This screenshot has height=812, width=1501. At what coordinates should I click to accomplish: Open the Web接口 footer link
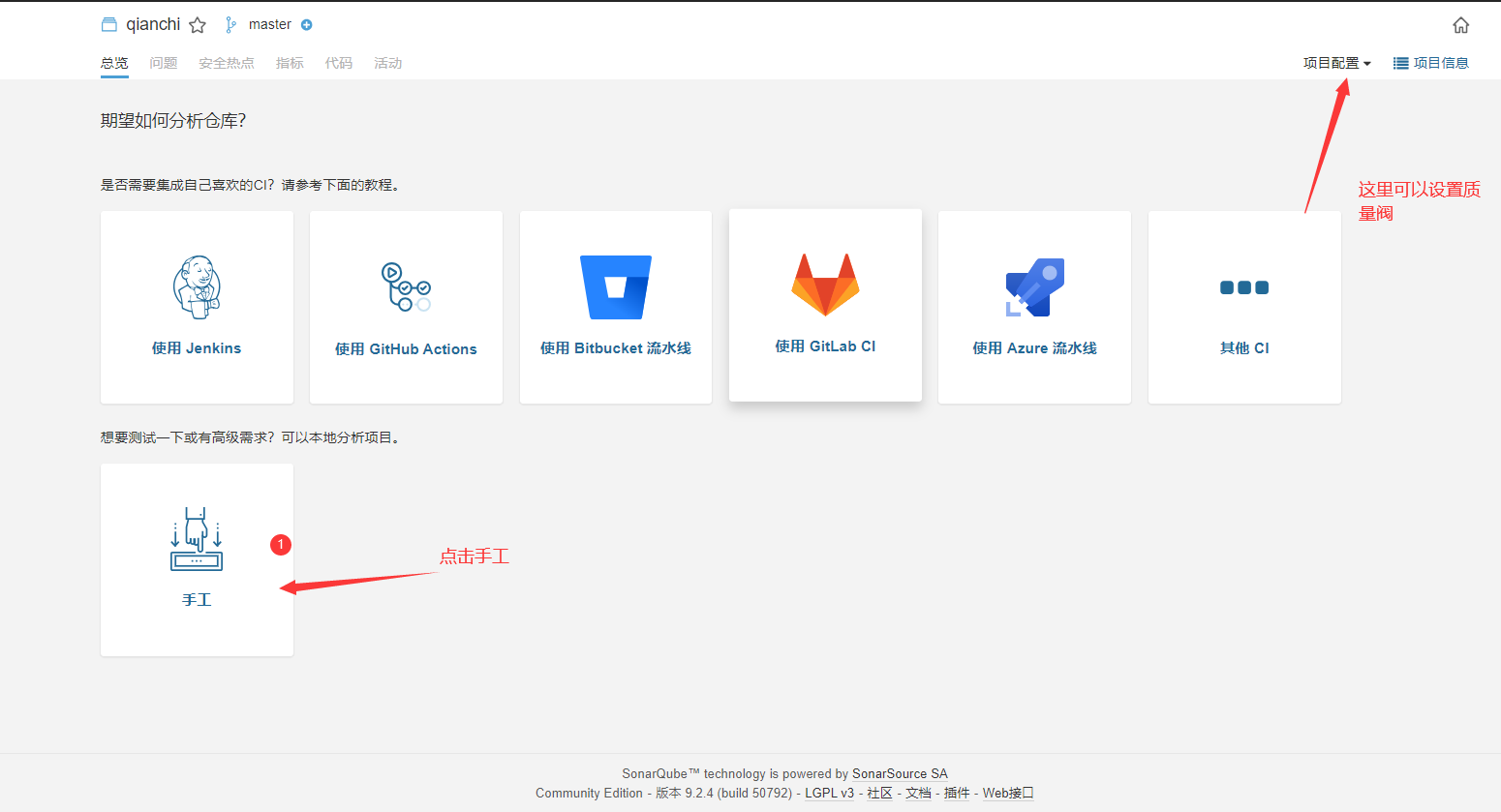(x=1008, y=793)
